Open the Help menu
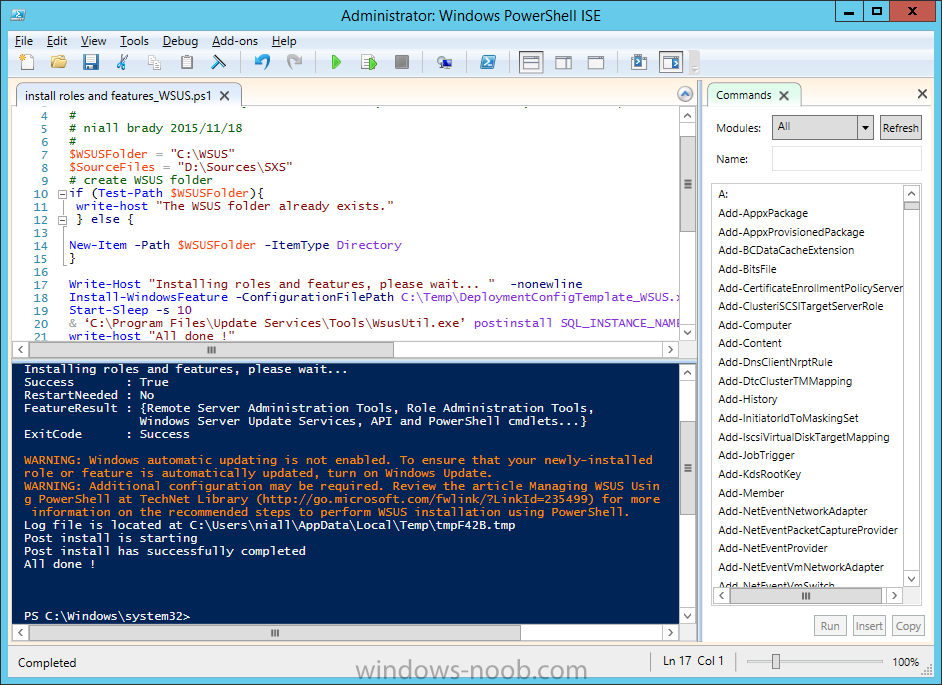Screen dimensions: 942x685 (284, 41)
